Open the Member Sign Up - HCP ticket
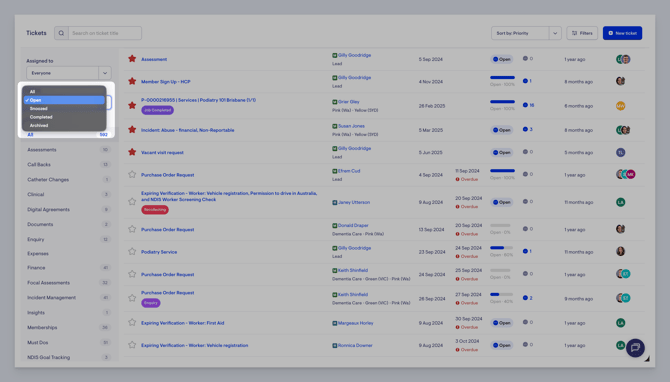 [166, 82]
